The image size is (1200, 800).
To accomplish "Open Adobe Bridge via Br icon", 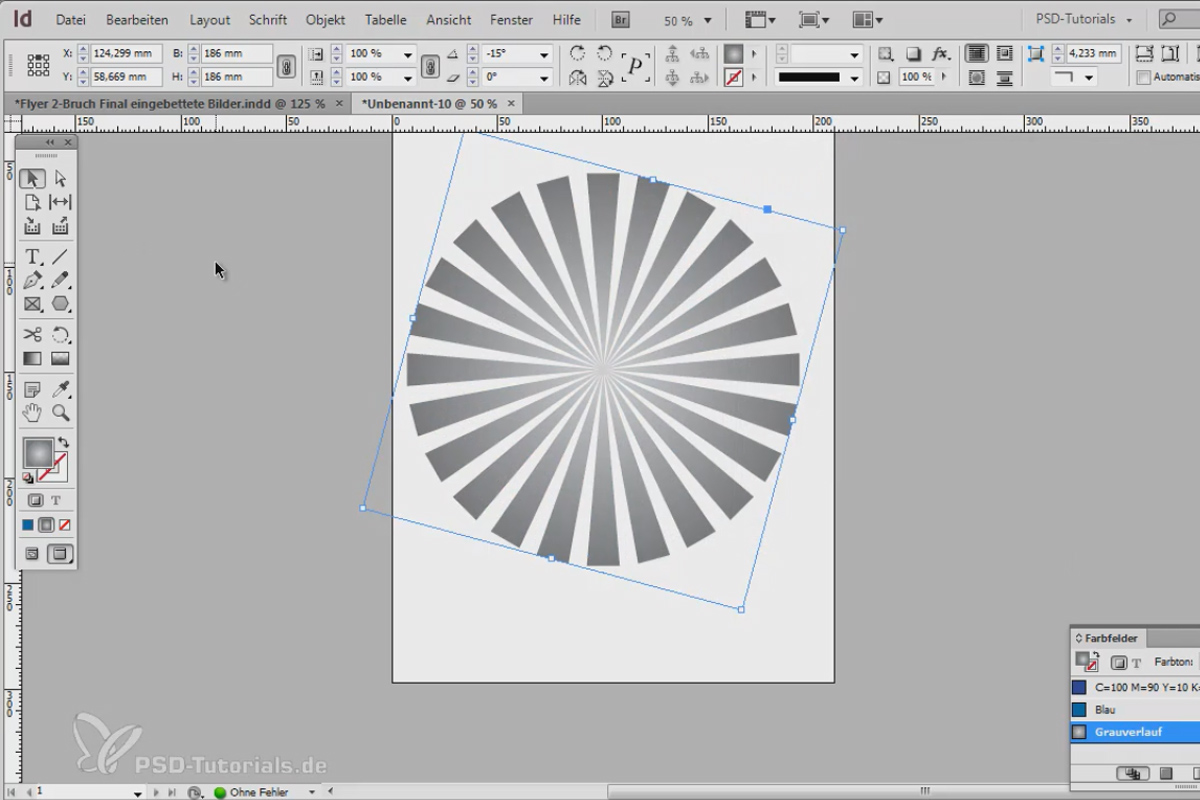I will pyautogui.click(x=621, y=20).
